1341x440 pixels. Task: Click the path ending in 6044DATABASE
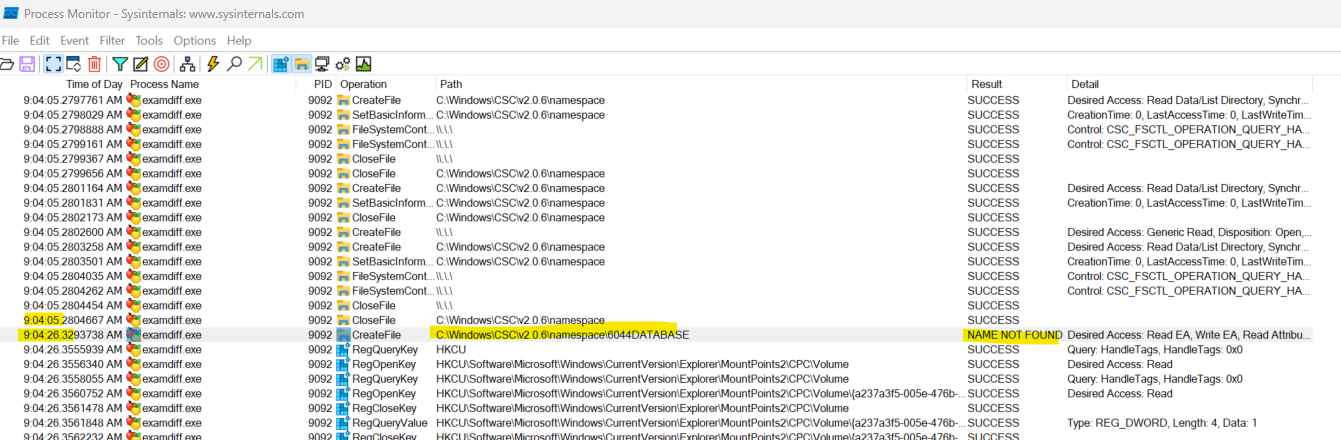coord(562,335)
